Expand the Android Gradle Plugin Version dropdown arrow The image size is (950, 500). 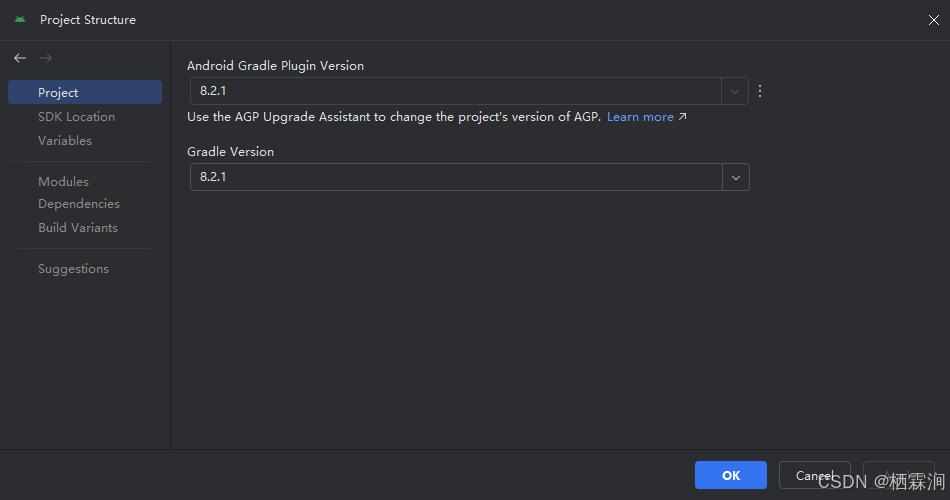pyautogui.click(x=735, y=91)
